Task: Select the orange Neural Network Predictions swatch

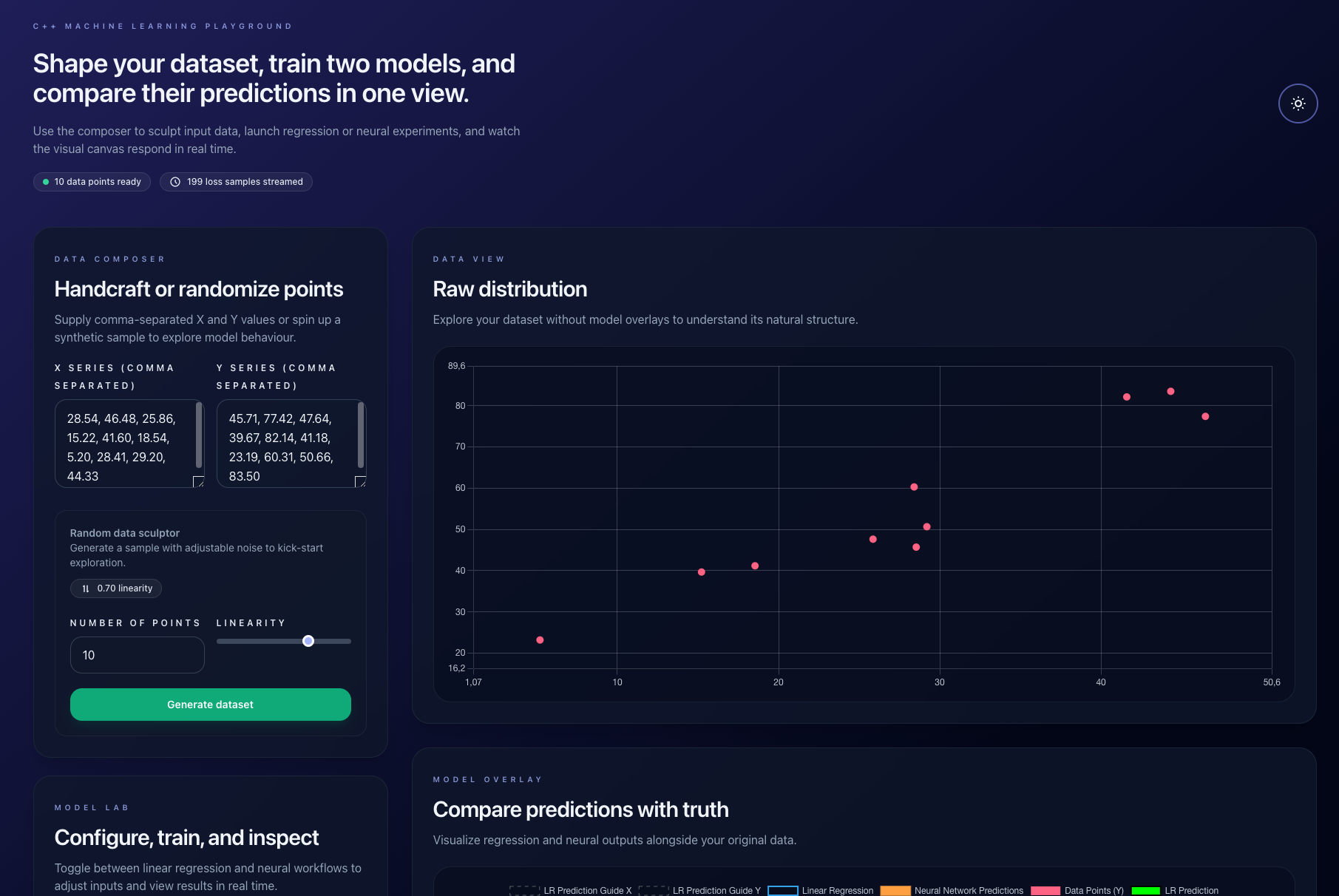Action: click(x=895, y=890)
